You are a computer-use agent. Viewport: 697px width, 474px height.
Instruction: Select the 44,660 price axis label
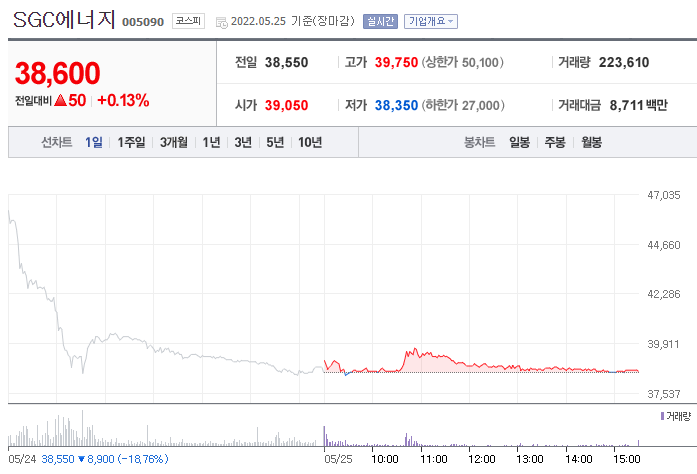click(x=664, y=245)
